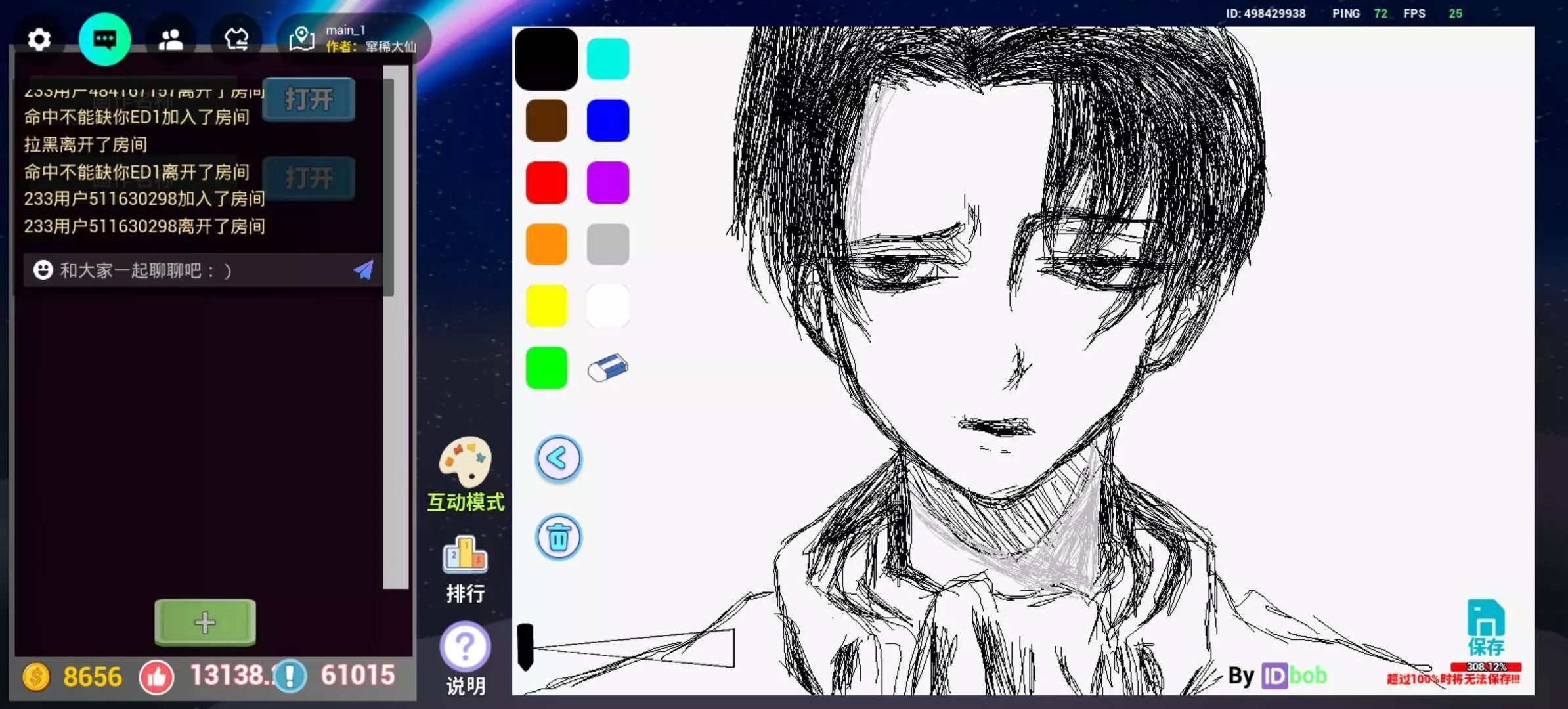Open the emoji smiley picker
The width and height of the screenshot is (1568, 709).
point(43,270)
